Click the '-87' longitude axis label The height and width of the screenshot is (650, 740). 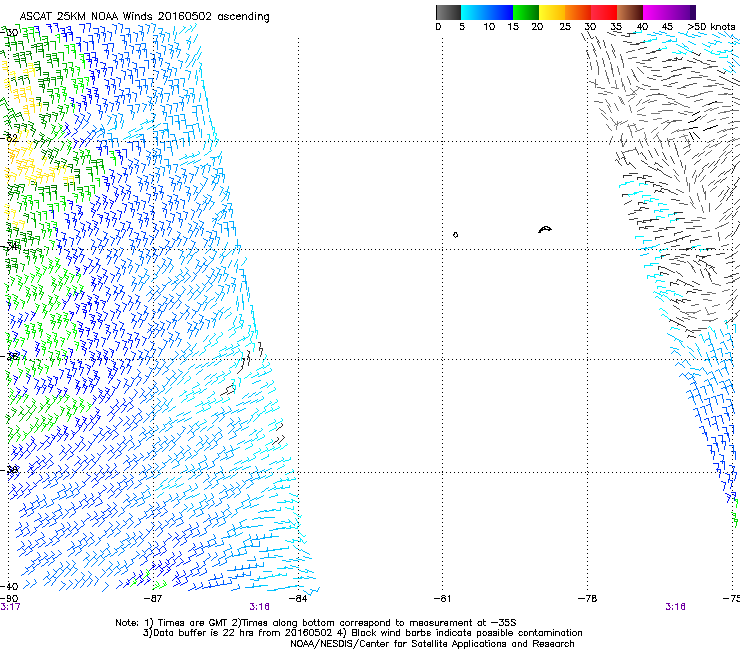coord(153,599)
